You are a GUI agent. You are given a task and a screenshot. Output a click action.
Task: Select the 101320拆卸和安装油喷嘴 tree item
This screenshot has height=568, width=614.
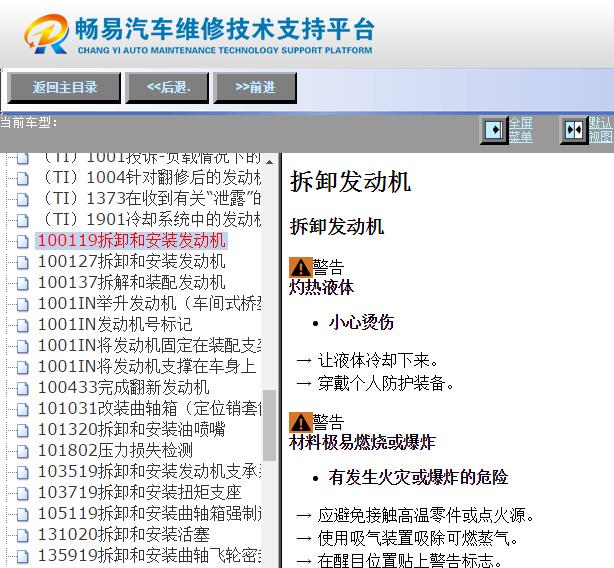(132, 429)
